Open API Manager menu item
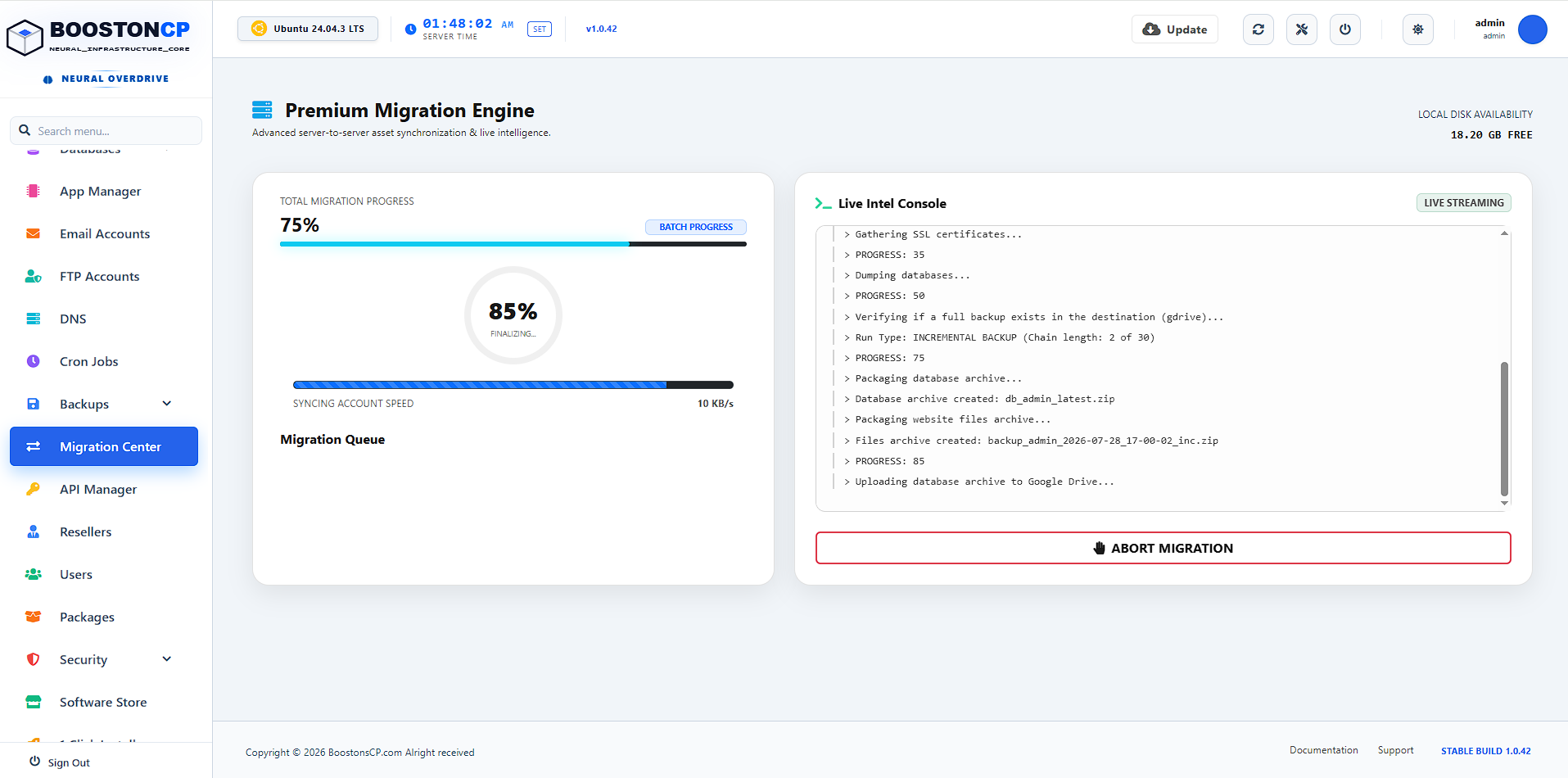The width and height of the screenshot is (1568, 778). click(x=104, y=489)
